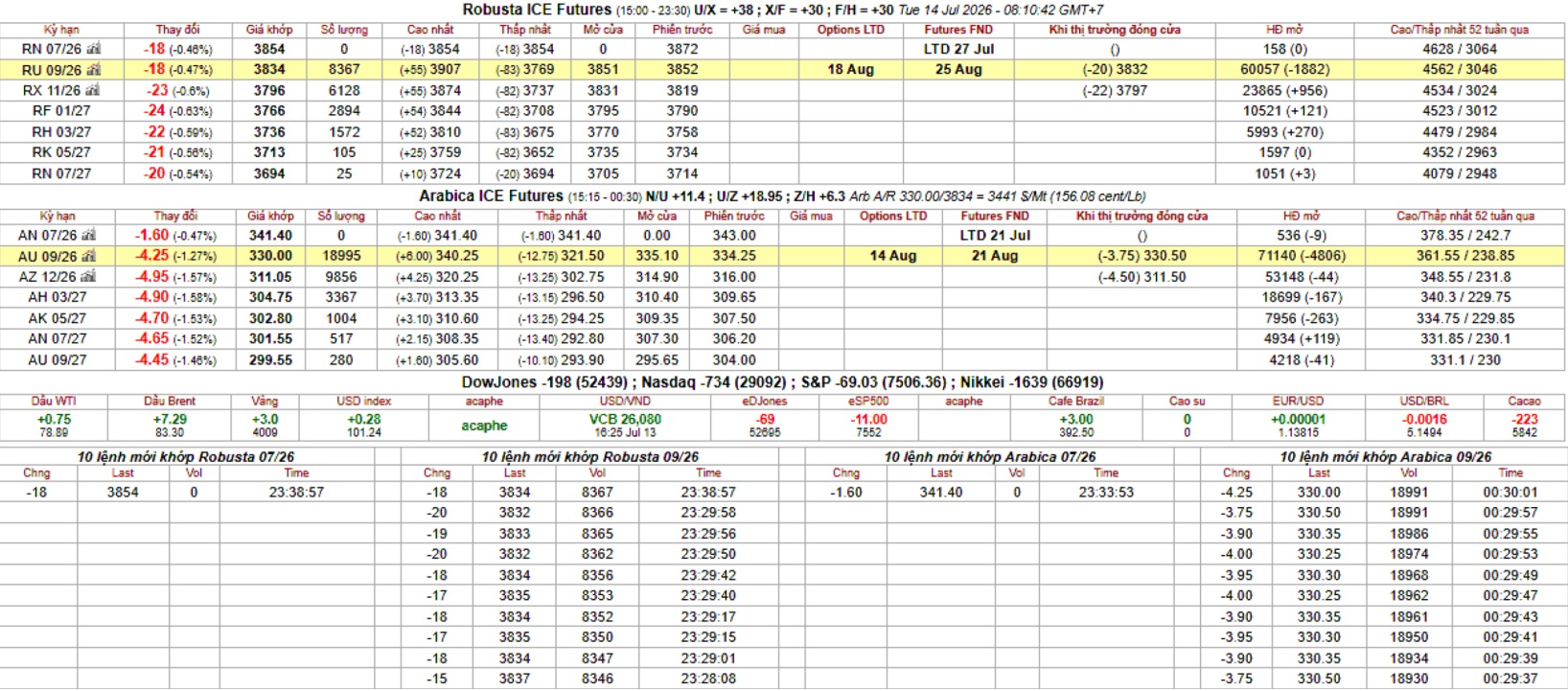Click the DowJones Nasdaq S&P Nikkei index line
Image resolution: width=1568 pixels, height=691 pixels.
pyautogui.click(x=782, y=381)
